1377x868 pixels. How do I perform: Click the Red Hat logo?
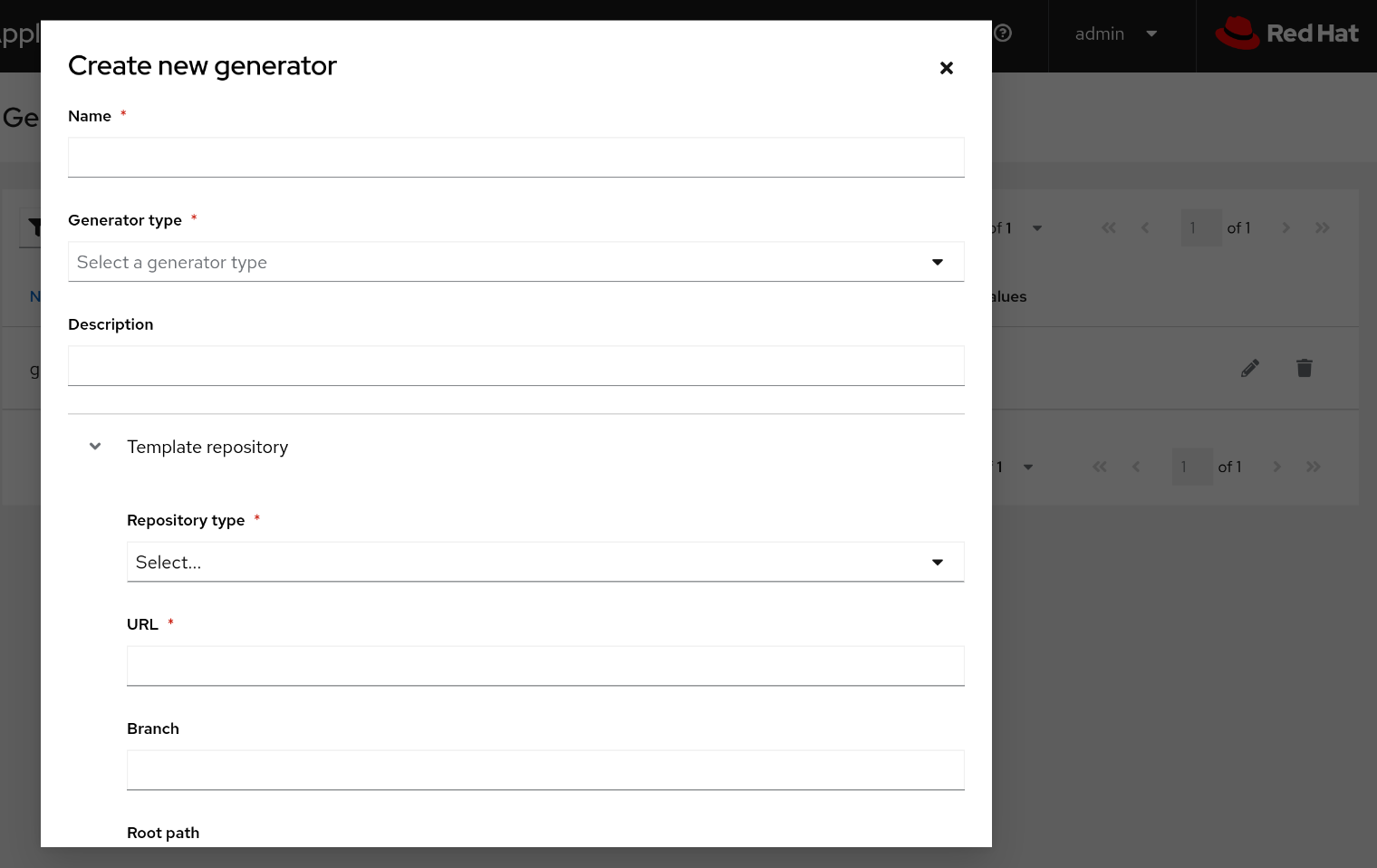[1286, 34]
